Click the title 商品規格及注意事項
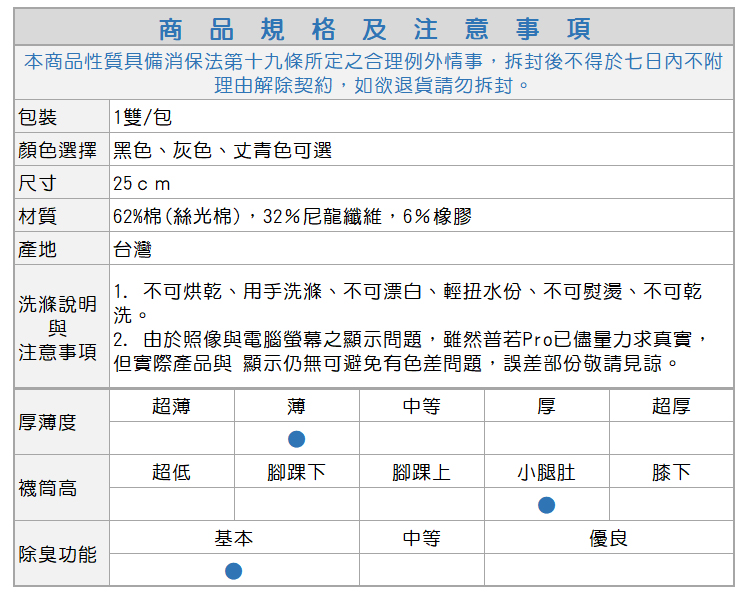 pos(374,27)
